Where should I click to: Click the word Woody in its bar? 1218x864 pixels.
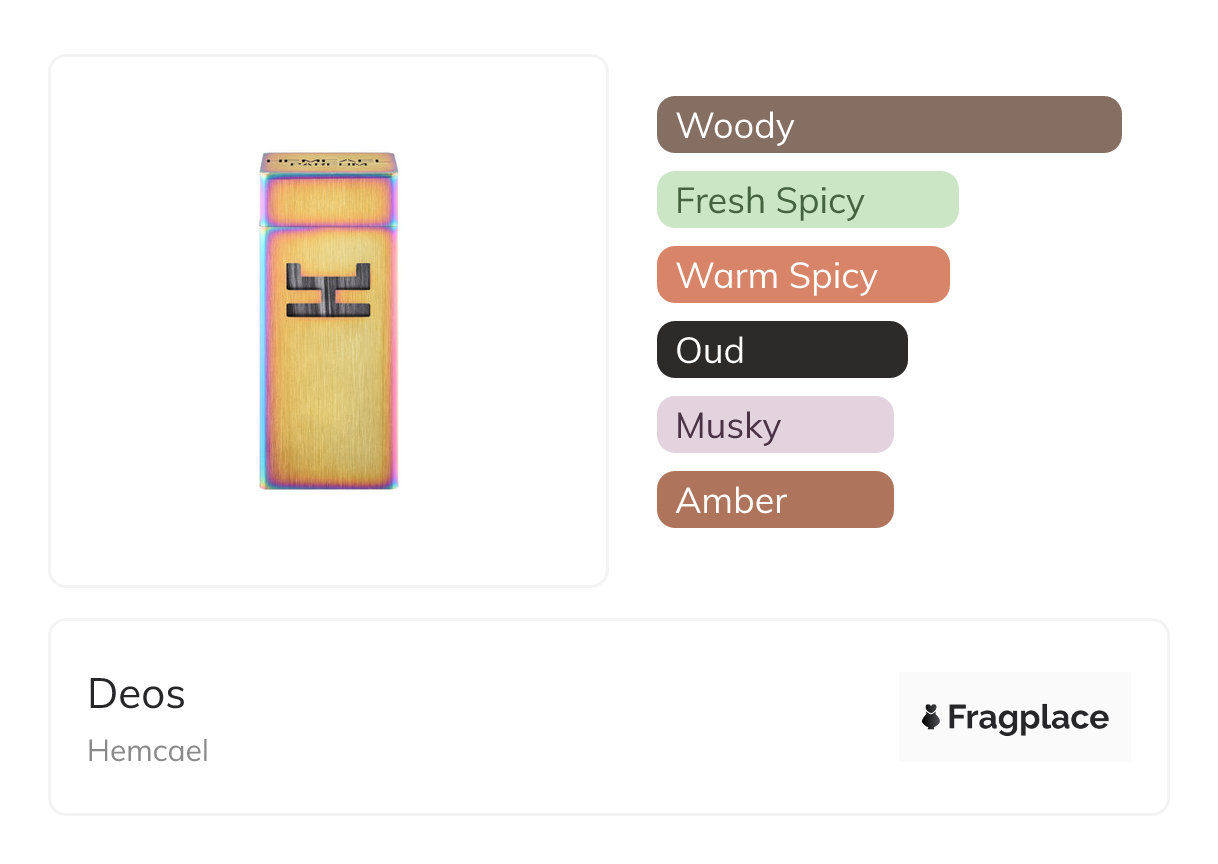(x=735, y=126)
